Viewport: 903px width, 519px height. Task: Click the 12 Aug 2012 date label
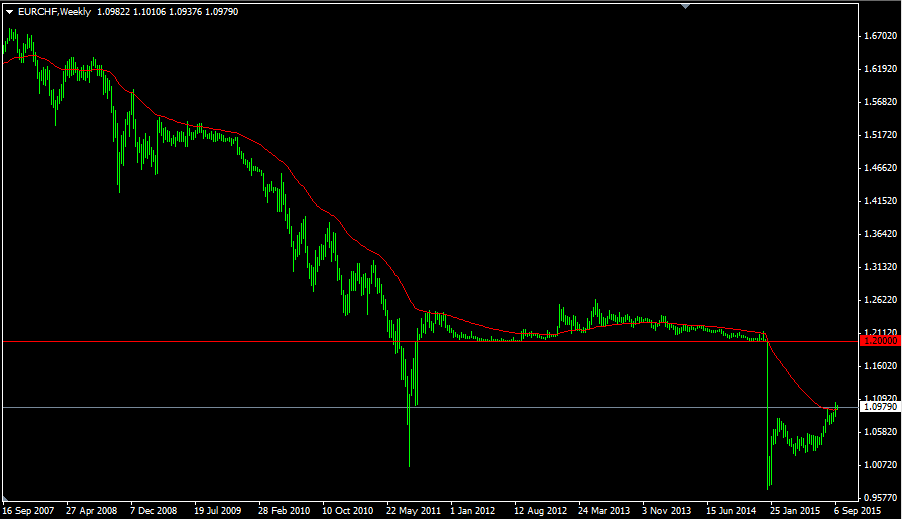point(540,510)
